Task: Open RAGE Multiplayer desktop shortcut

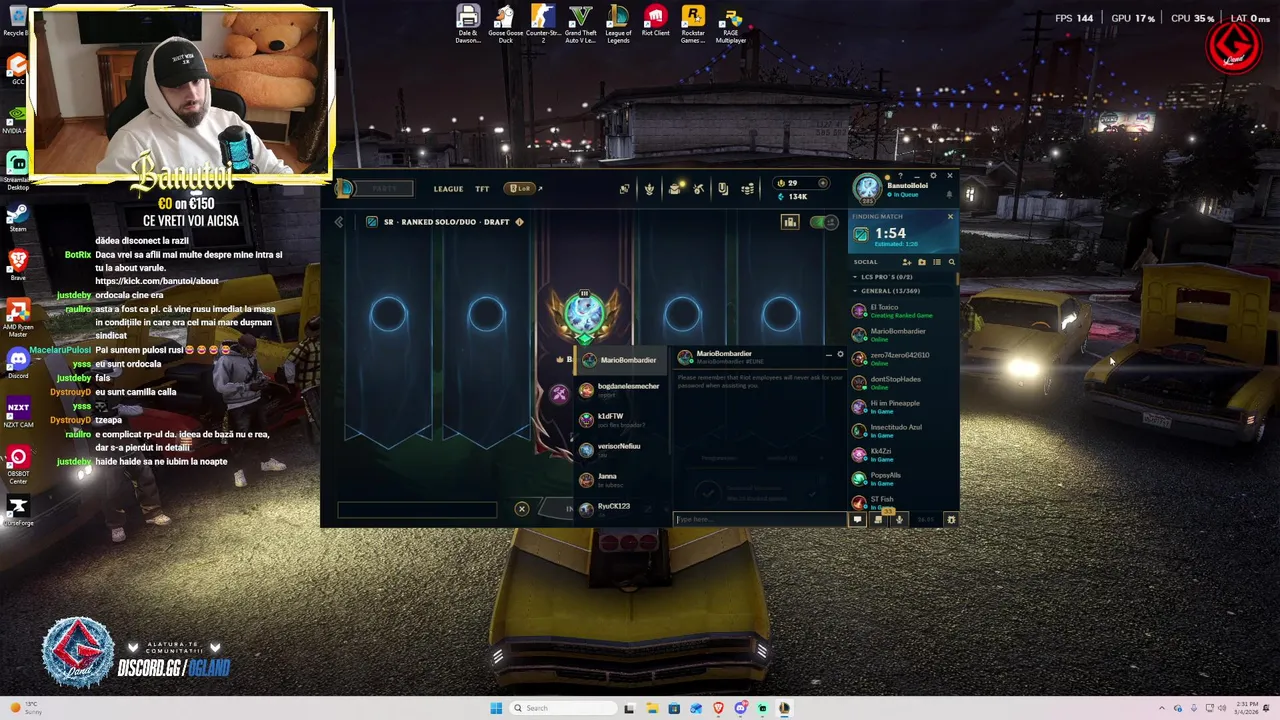Action: (731, 24)
